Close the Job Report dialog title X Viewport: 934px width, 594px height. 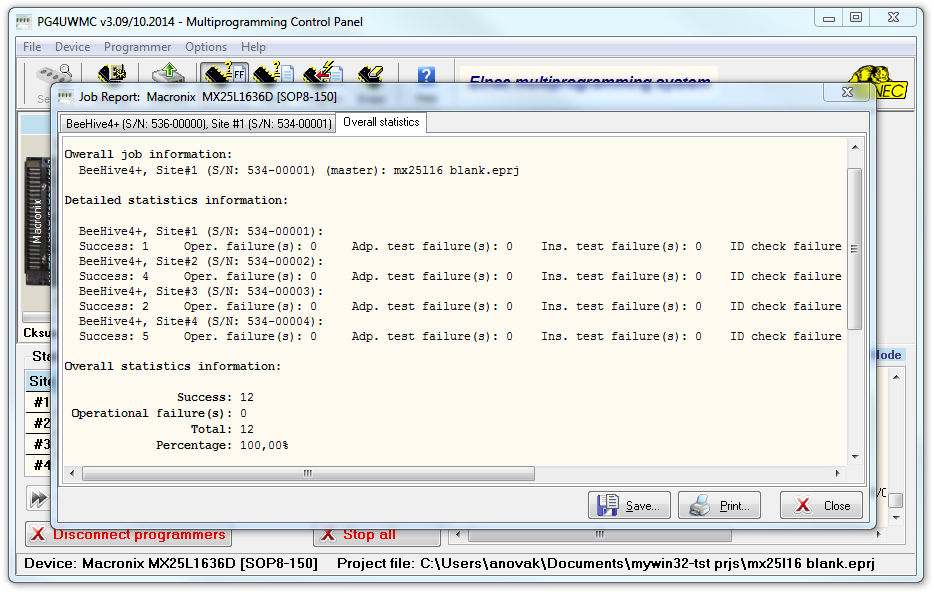[847, 92]
